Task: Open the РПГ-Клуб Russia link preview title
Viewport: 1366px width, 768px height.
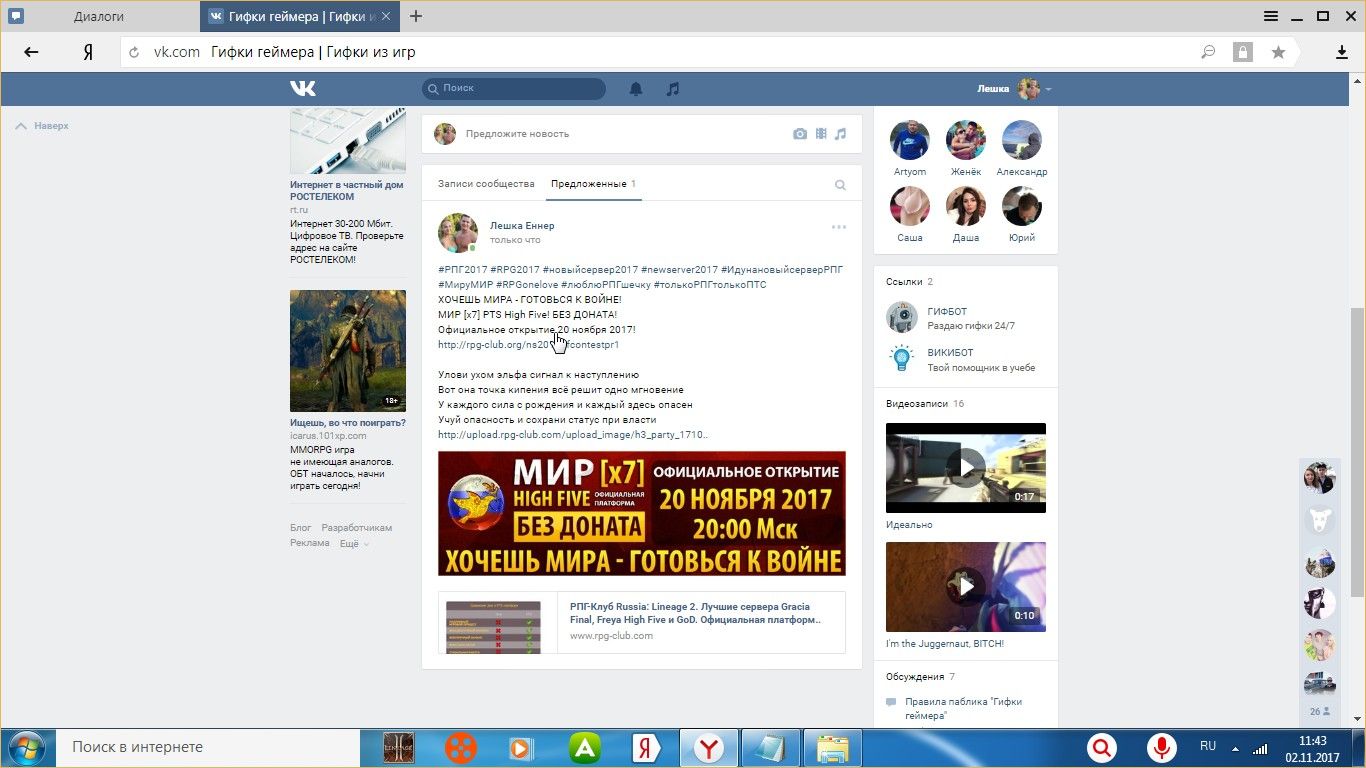Action: pyautogui.click(x=696, y=613)
